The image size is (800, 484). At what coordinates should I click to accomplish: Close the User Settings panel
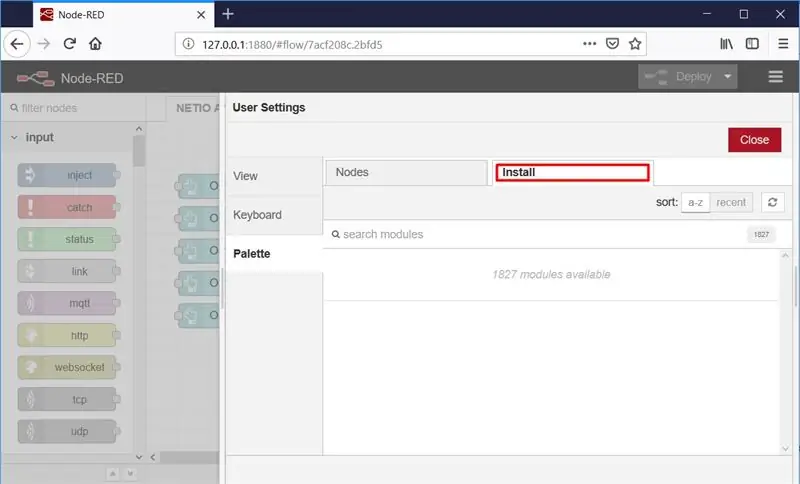[x=754, y=140]
